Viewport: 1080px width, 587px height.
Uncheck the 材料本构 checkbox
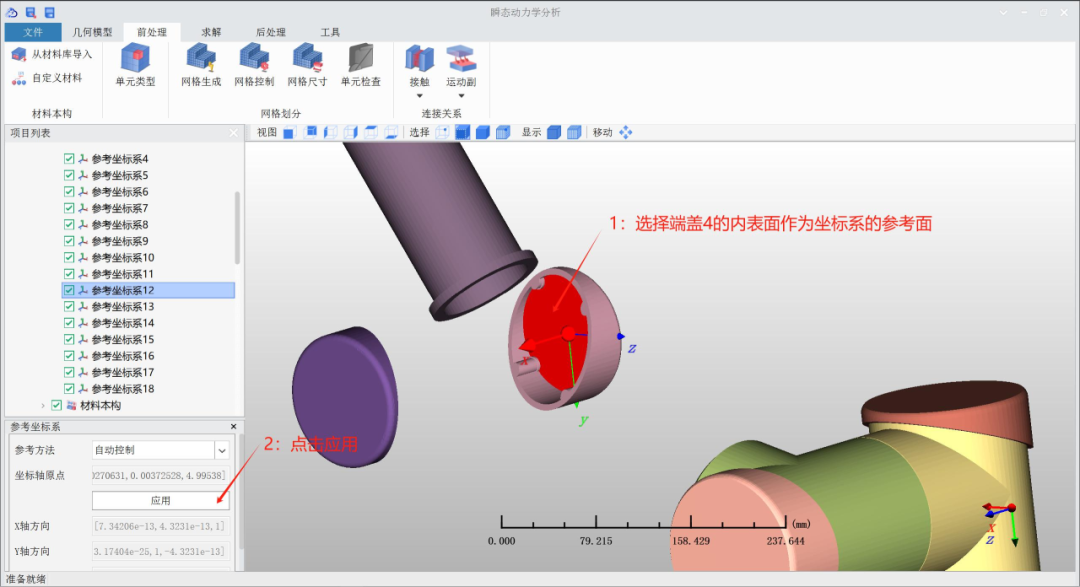coord(56,405)
